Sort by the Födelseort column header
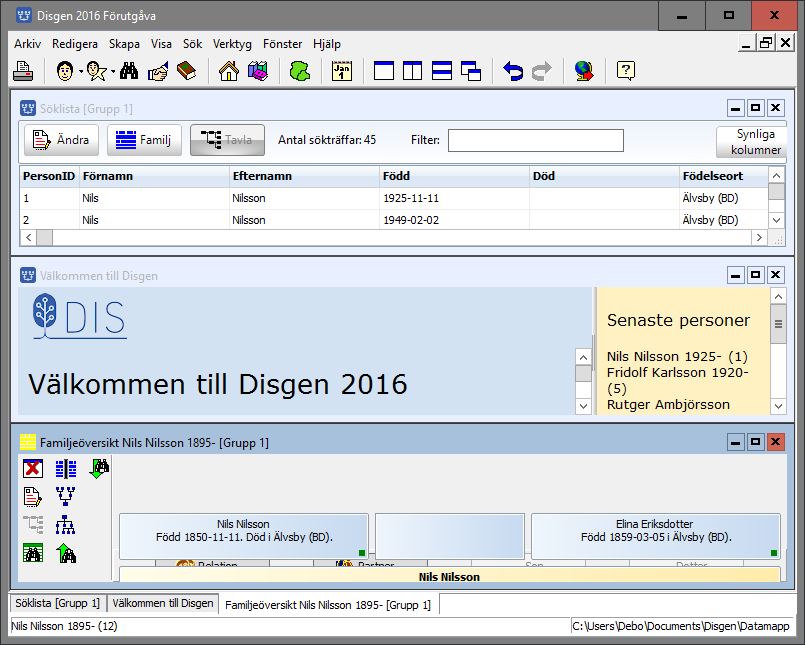Screen dimensions: 805x645 [x=723, y=176]
